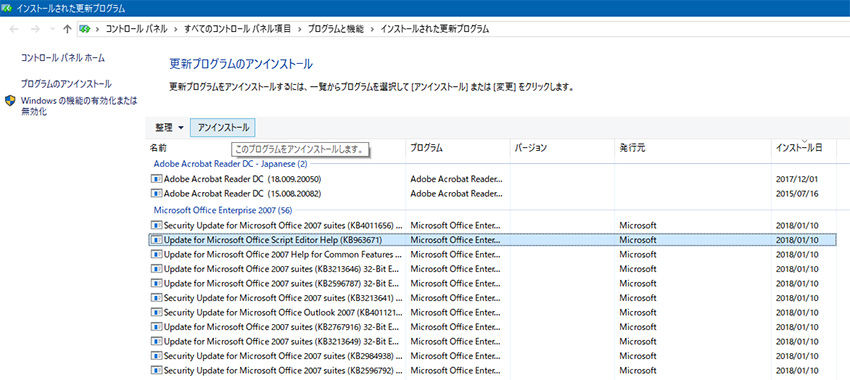Screen dimensions: 850x380
Task: Click Microsoft publisher cell in KB4011656 row
Action: point(638,225)
